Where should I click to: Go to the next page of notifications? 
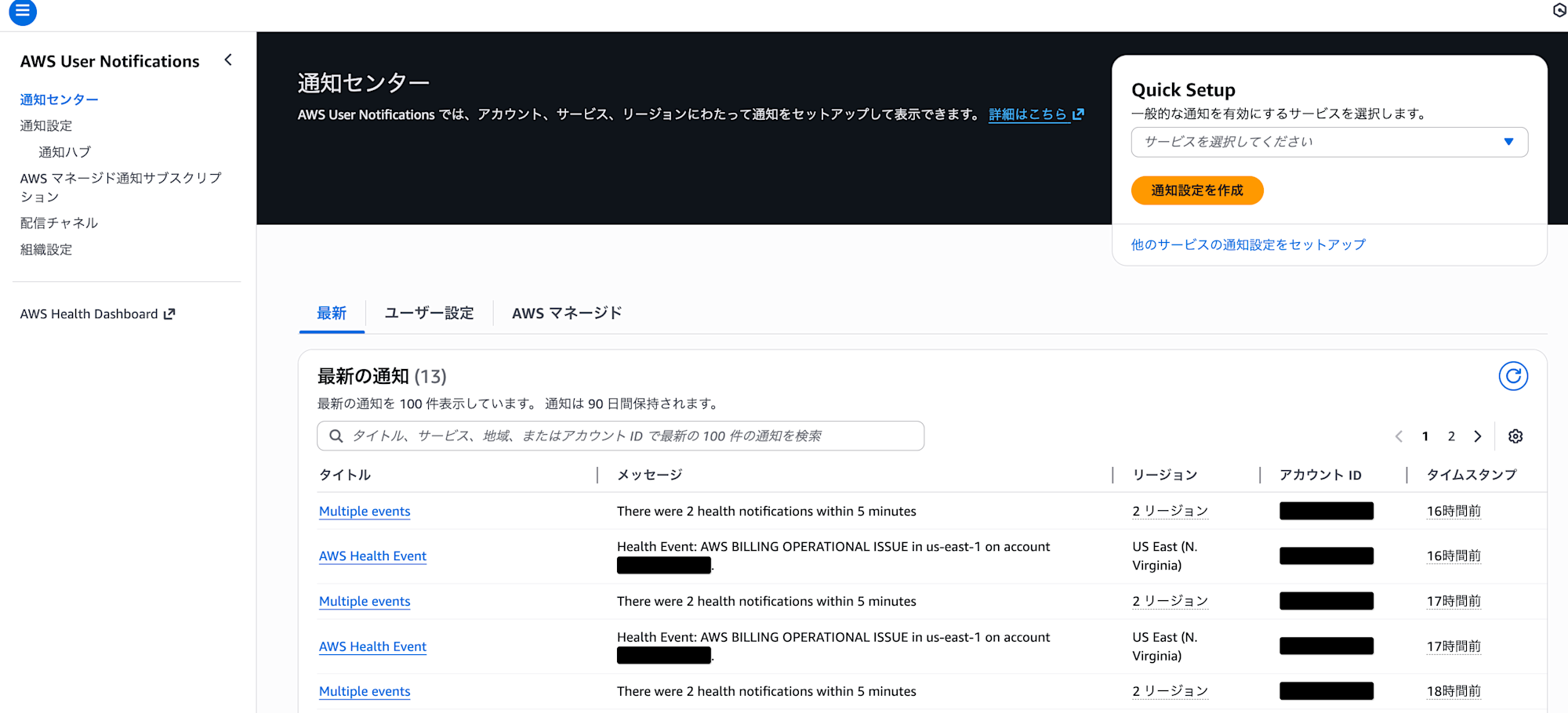[x=1478, y=436]
